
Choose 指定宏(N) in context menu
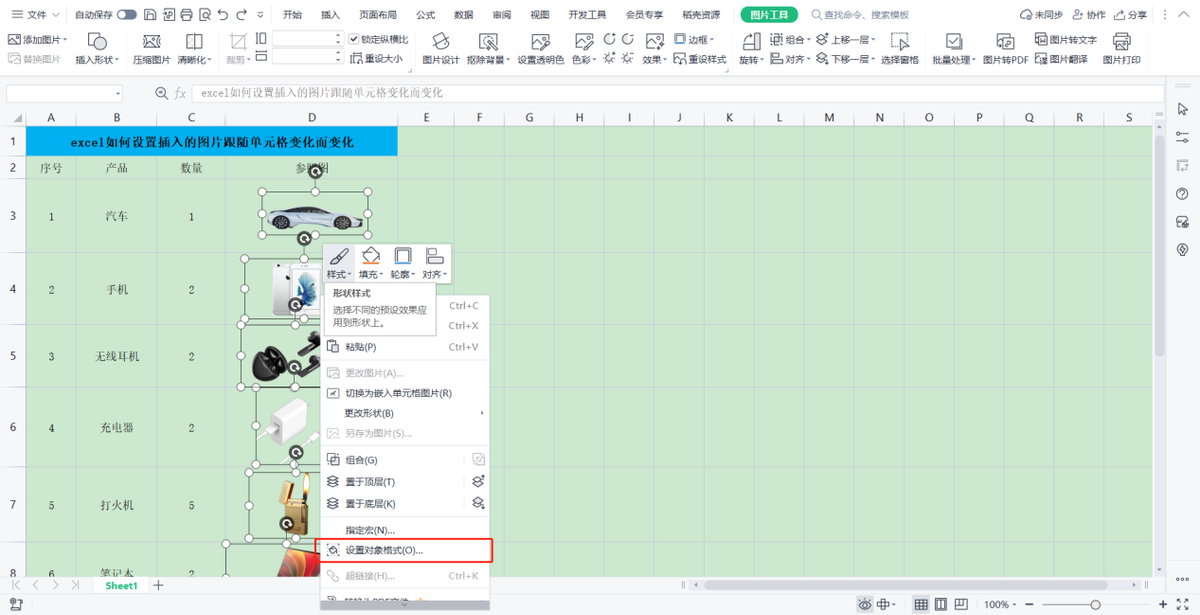404,529
